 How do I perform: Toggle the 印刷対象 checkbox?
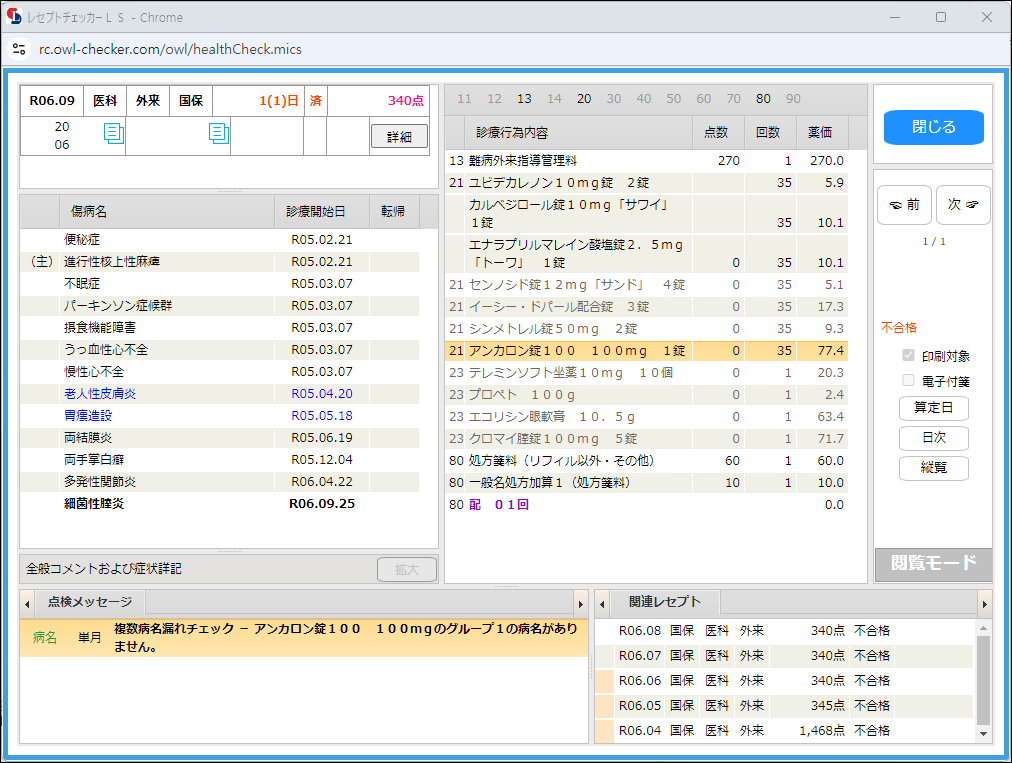(909, 356)
